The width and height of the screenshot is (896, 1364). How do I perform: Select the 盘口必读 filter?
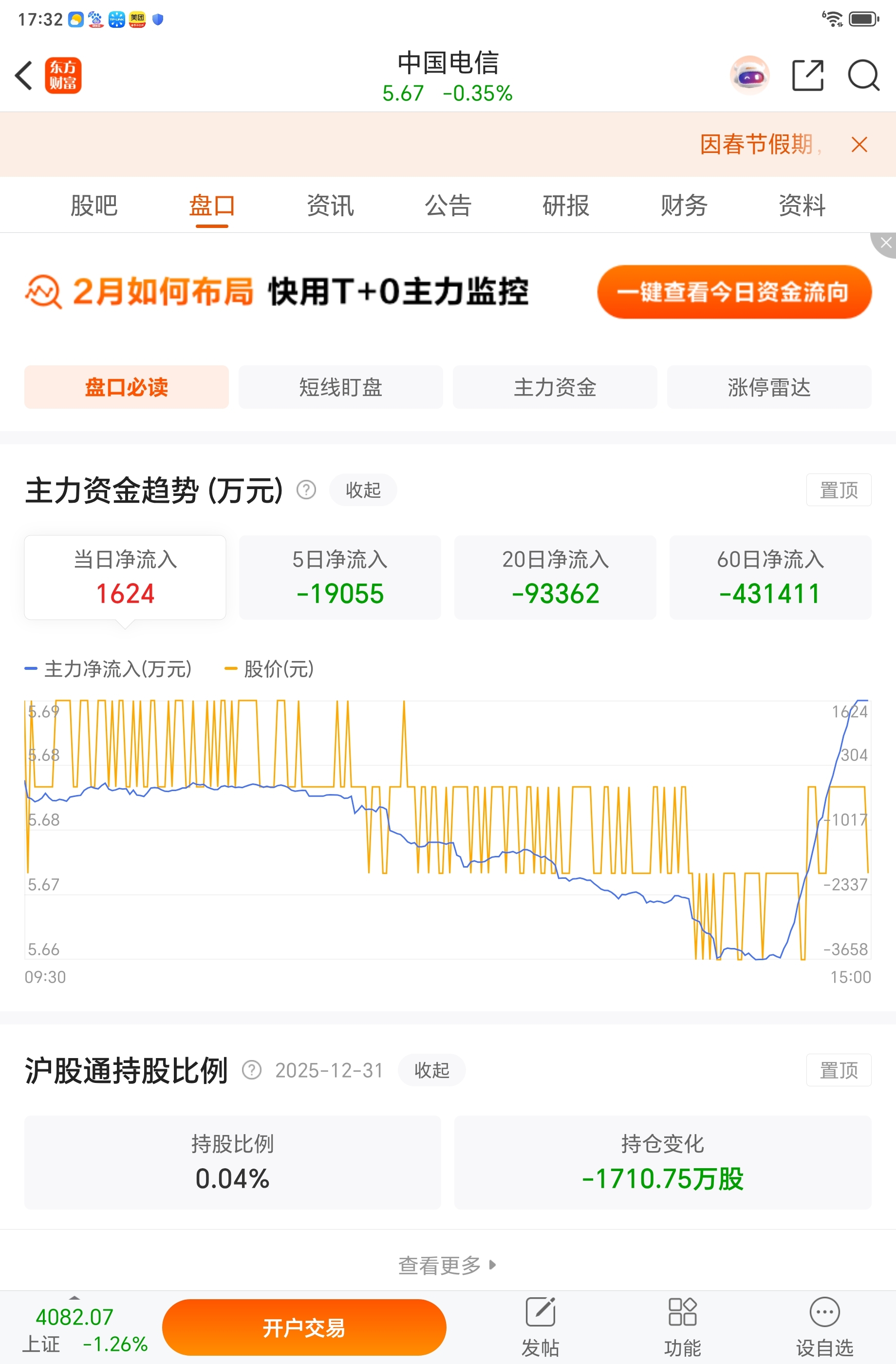coord(127,387)
